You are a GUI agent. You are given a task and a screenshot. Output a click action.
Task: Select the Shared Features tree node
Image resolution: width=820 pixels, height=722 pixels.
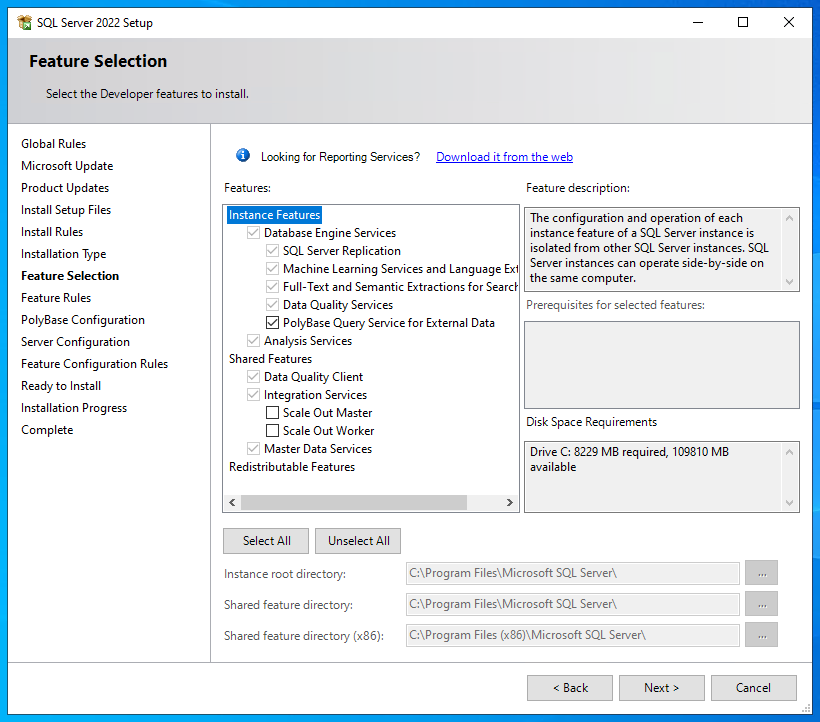point(270,359)
